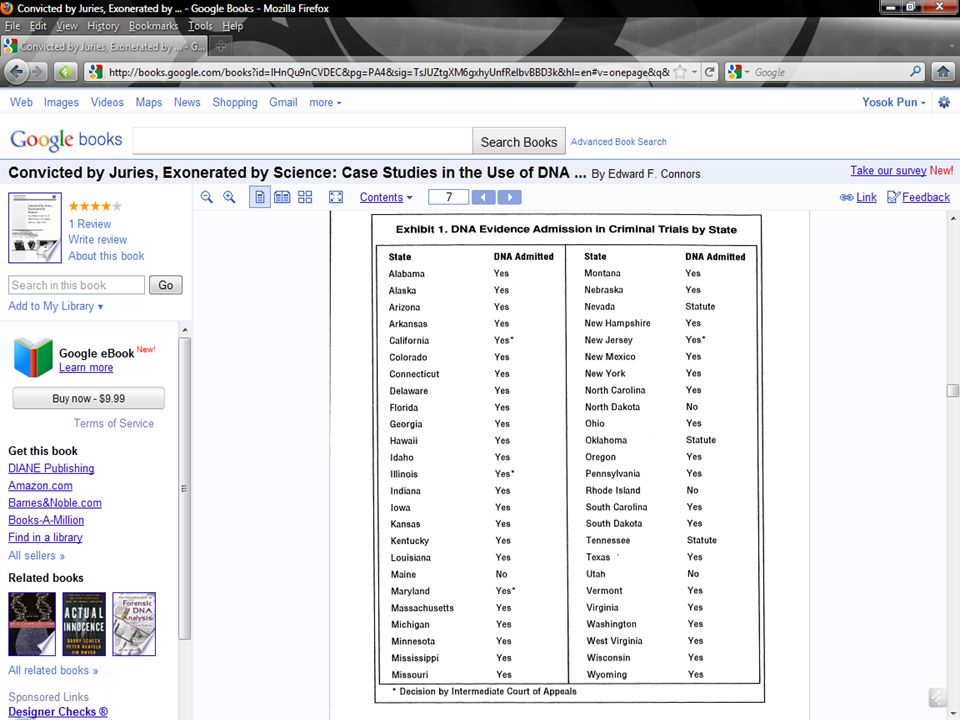Click the main Google Books search field

pos(302,141)
